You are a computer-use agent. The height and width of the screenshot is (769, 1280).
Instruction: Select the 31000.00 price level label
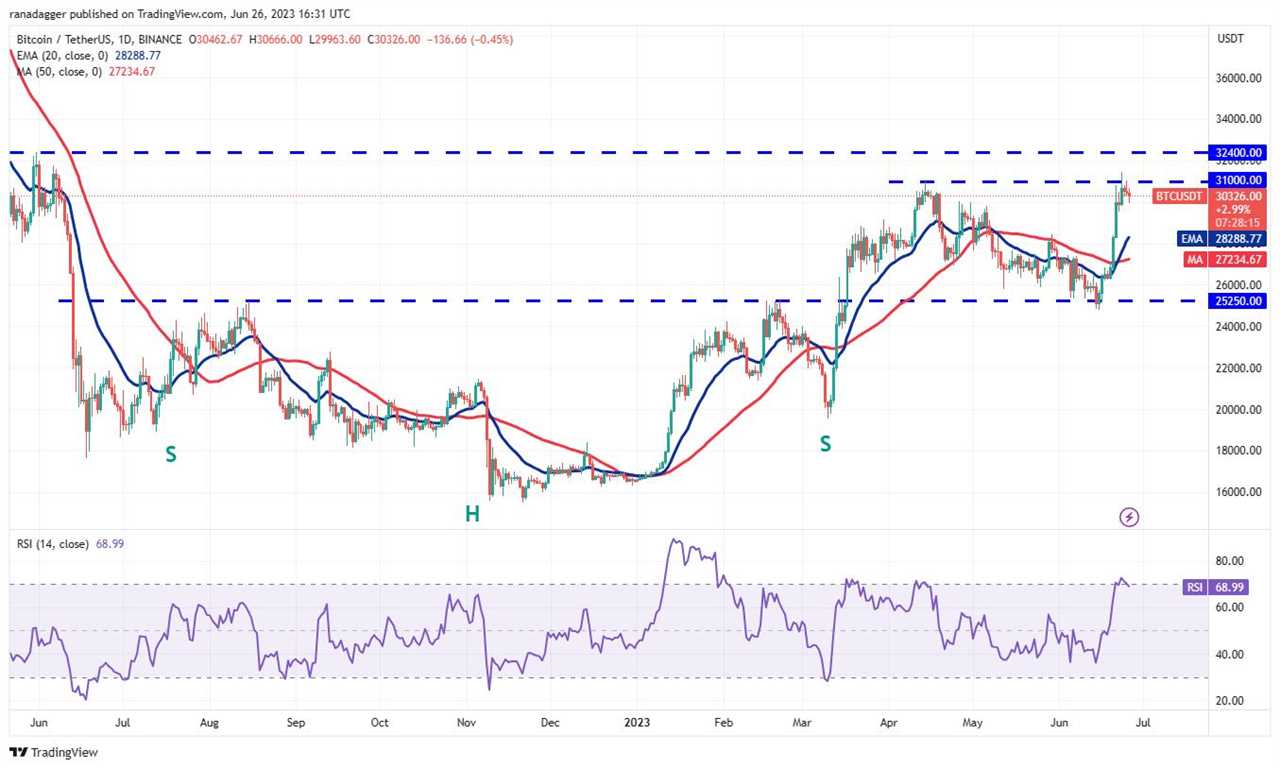coord(1239,180)
